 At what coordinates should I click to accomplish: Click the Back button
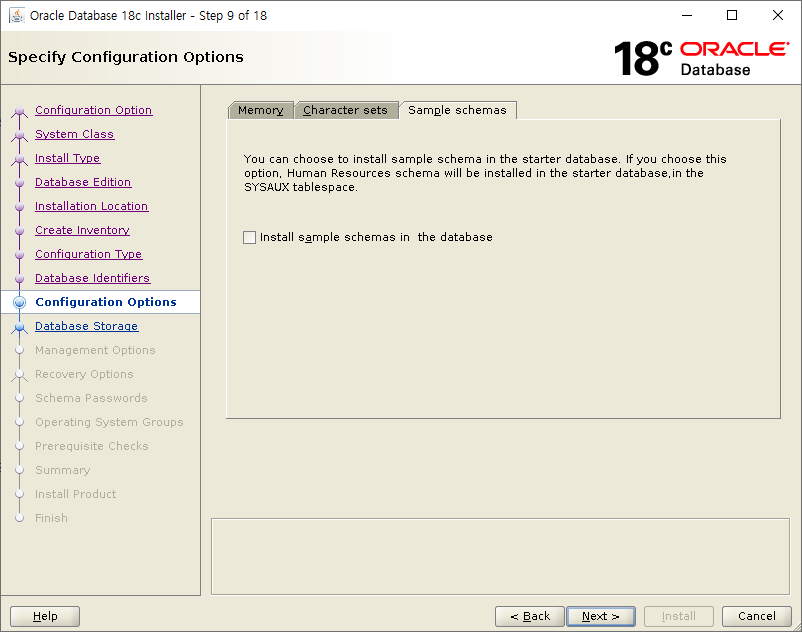530,616
